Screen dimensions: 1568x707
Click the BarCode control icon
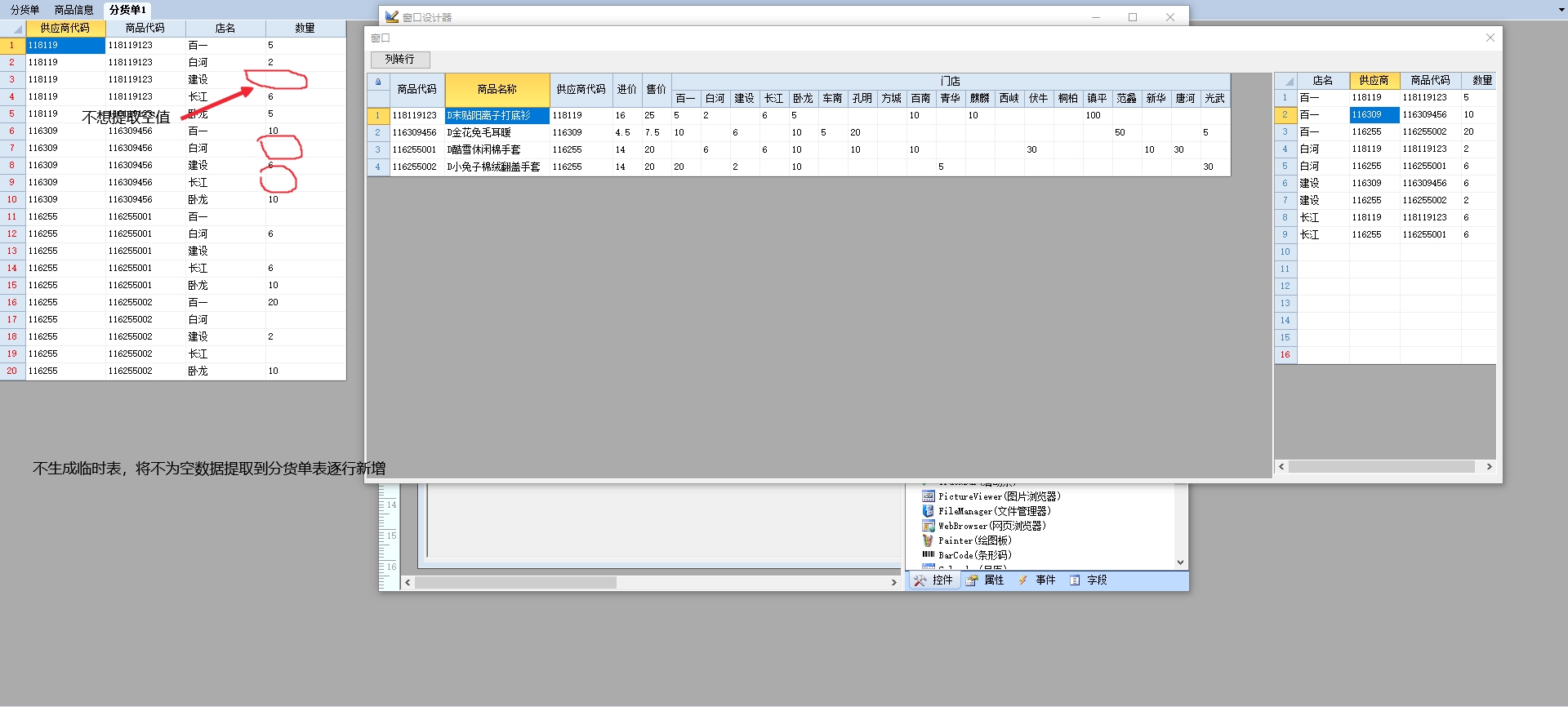pos(928,555)
